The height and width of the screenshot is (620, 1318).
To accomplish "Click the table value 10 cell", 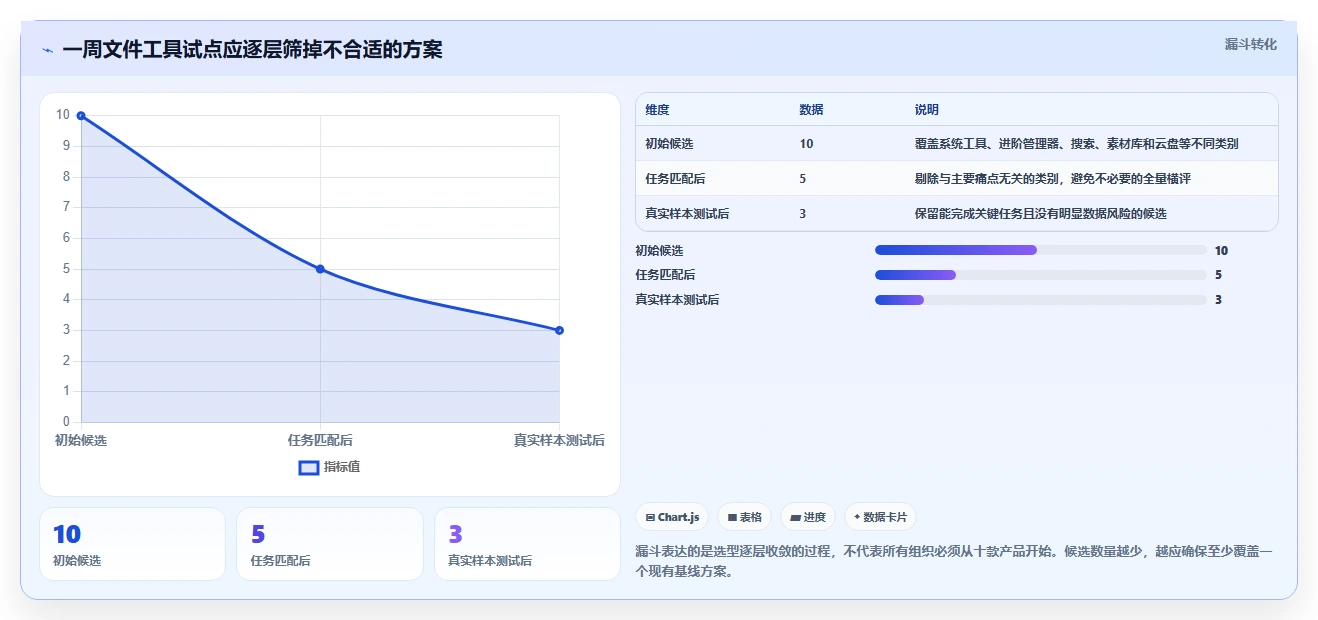I will coord(847,144).
